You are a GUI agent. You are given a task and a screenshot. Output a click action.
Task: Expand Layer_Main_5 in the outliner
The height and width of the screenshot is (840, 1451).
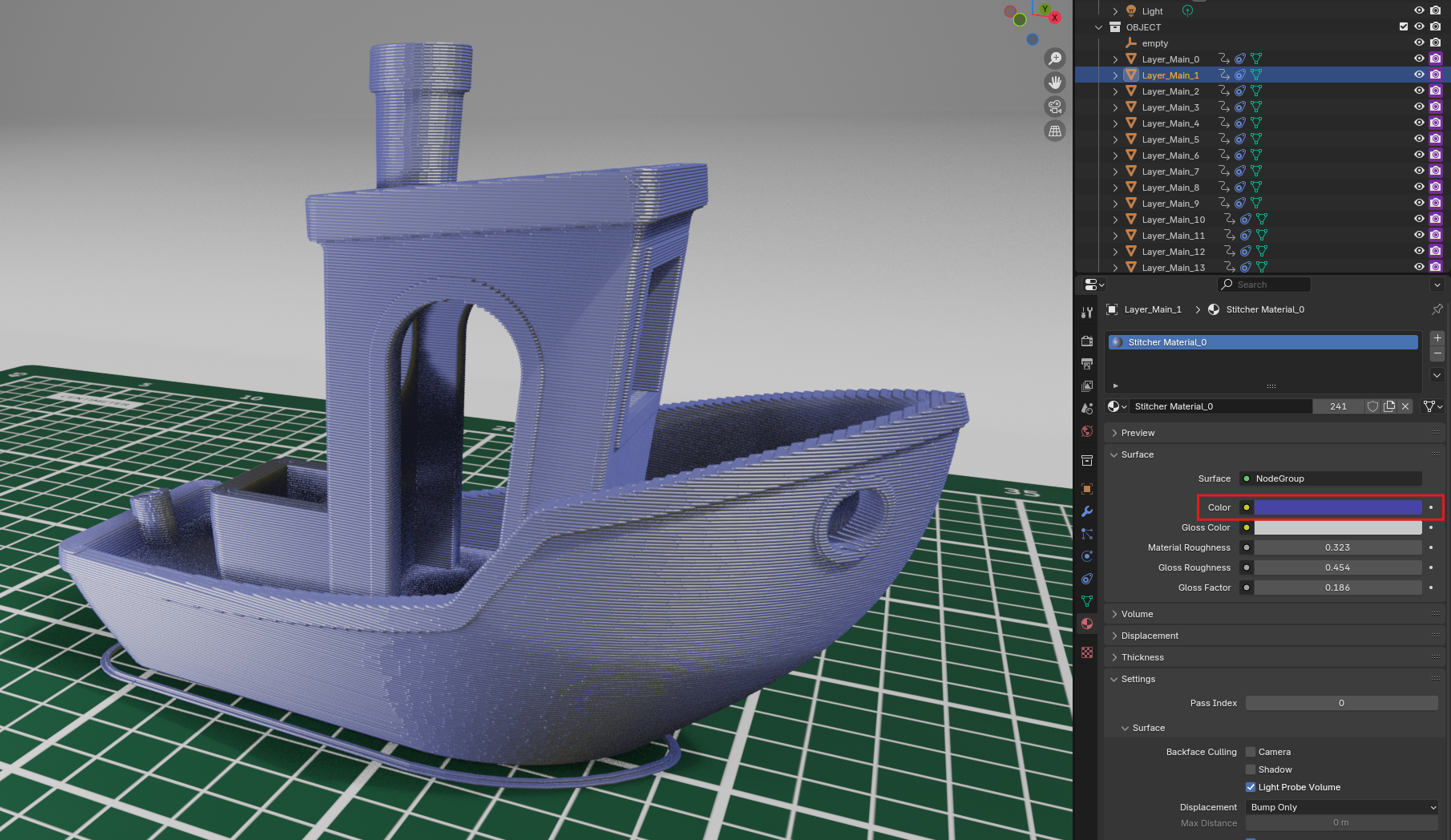(x=1115, y=139)
